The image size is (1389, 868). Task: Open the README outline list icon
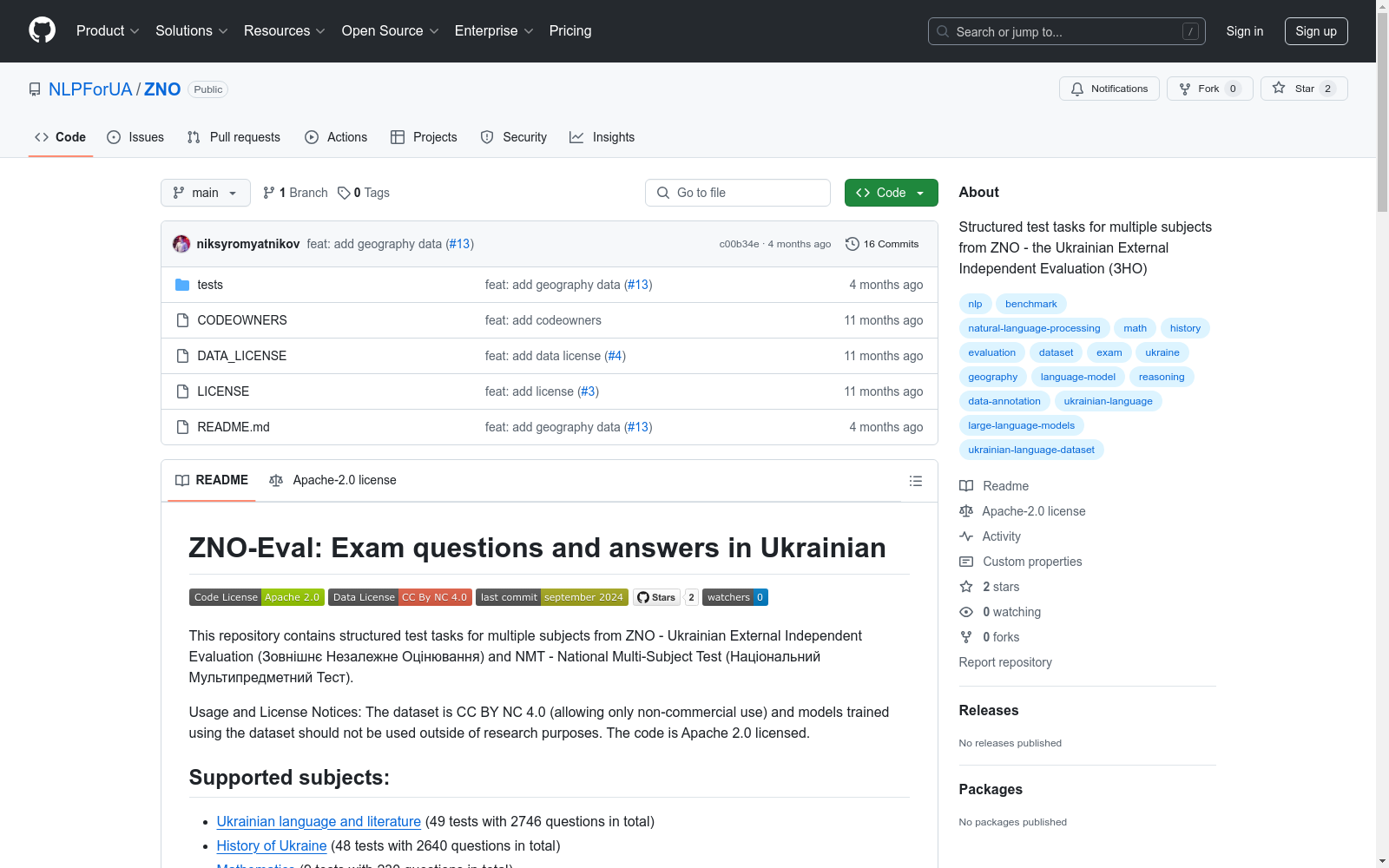(915, 481)
